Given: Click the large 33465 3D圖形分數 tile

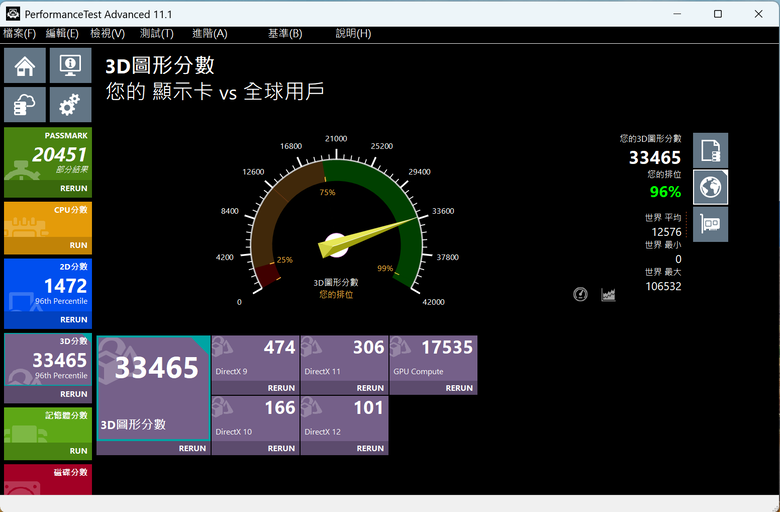Looking at the screenshot, I should [153, 388].
